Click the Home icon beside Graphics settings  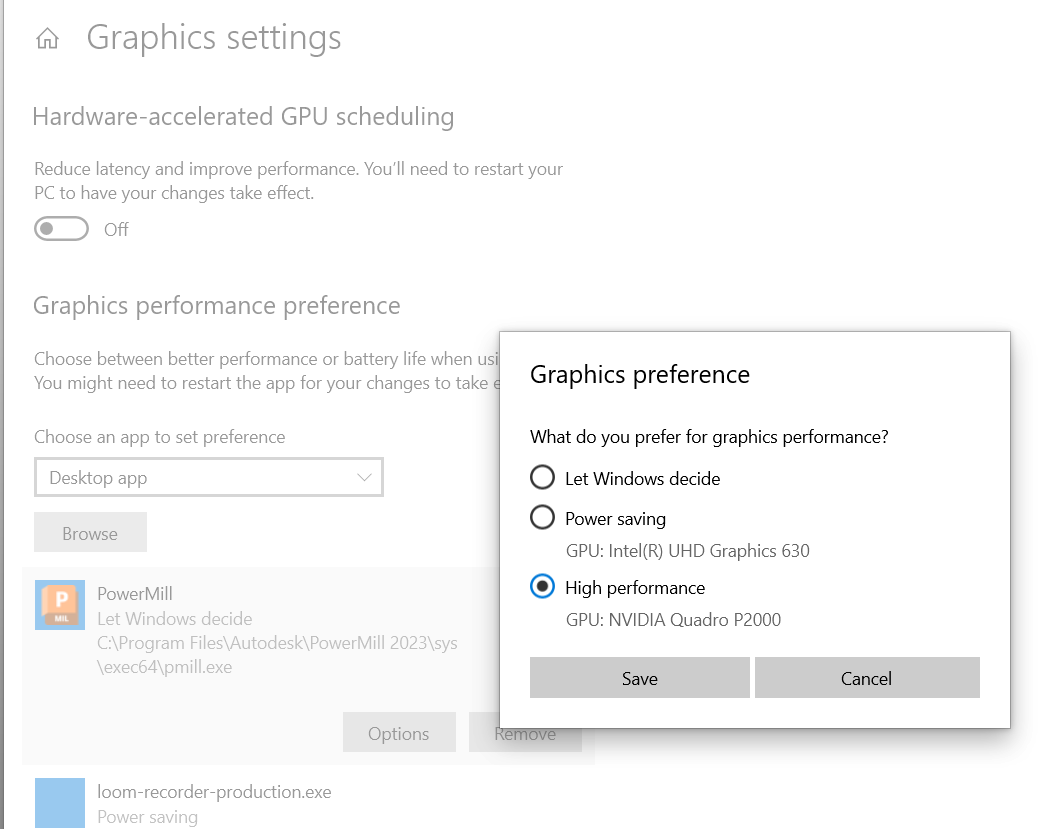pos(47,39)
